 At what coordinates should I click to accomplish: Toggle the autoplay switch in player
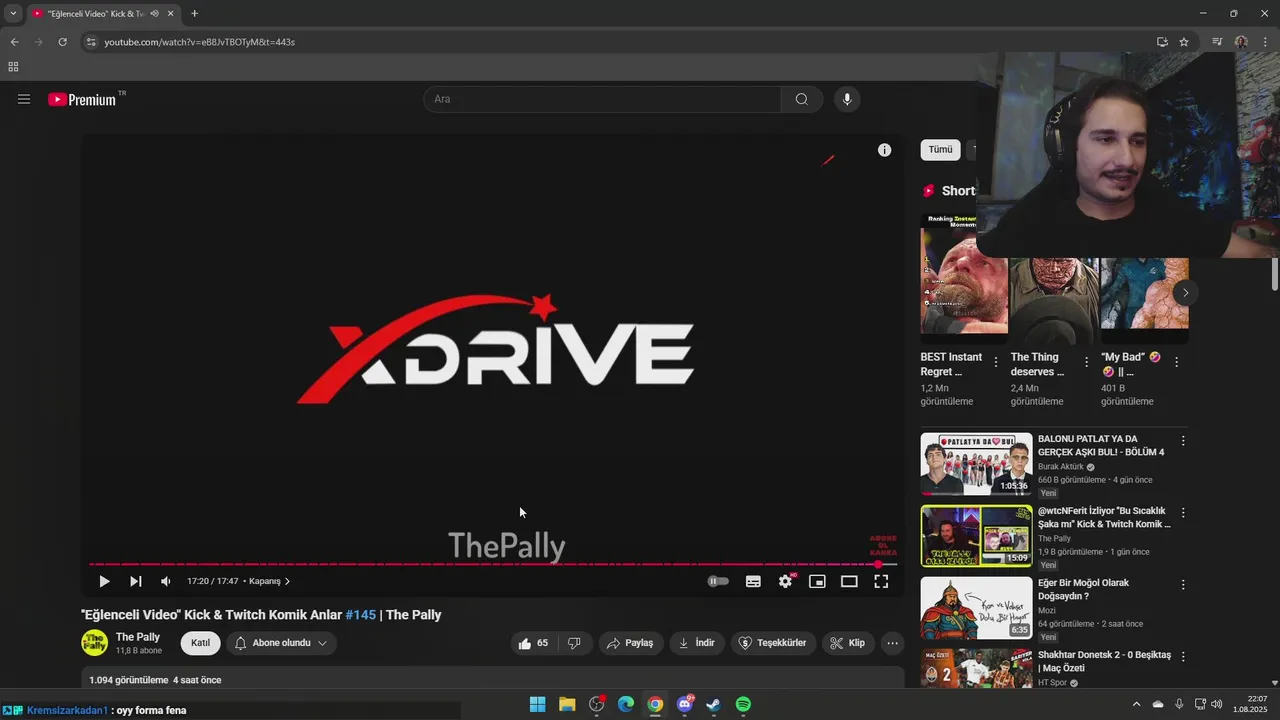click(718, 581)
